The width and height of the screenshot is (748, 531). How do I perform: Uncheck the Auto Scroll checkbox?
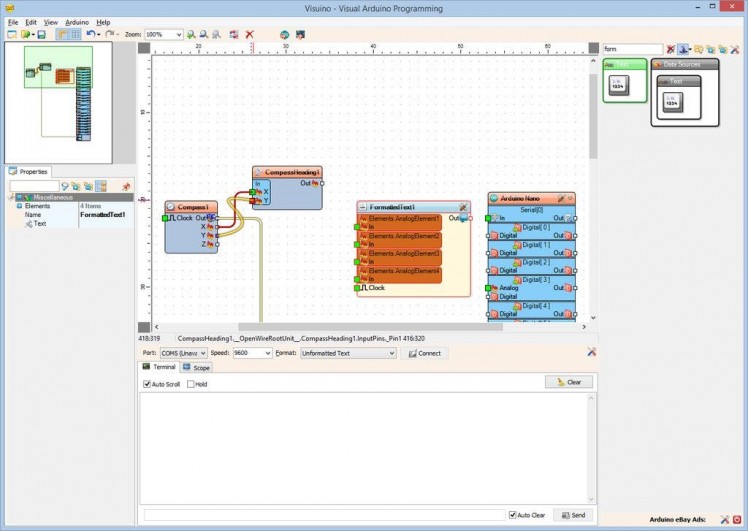coord(146,384)
